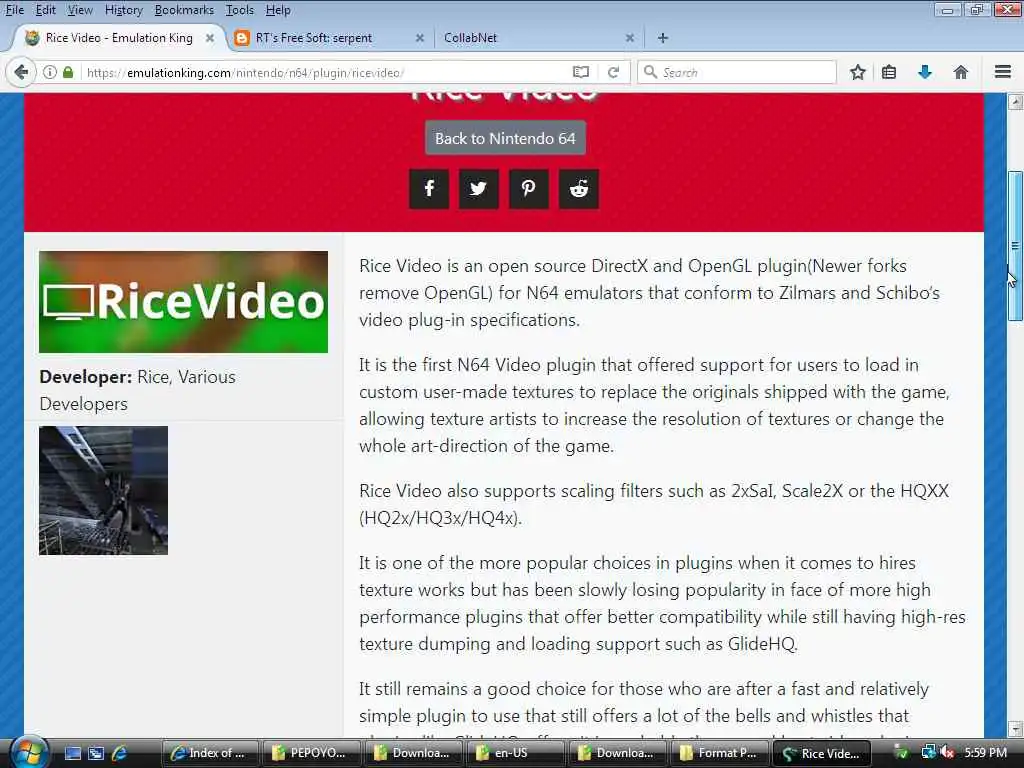This screenshot has height=768, width=1024.
Task: Switch to en-US taskbar window
Action: tap(515, 753)
